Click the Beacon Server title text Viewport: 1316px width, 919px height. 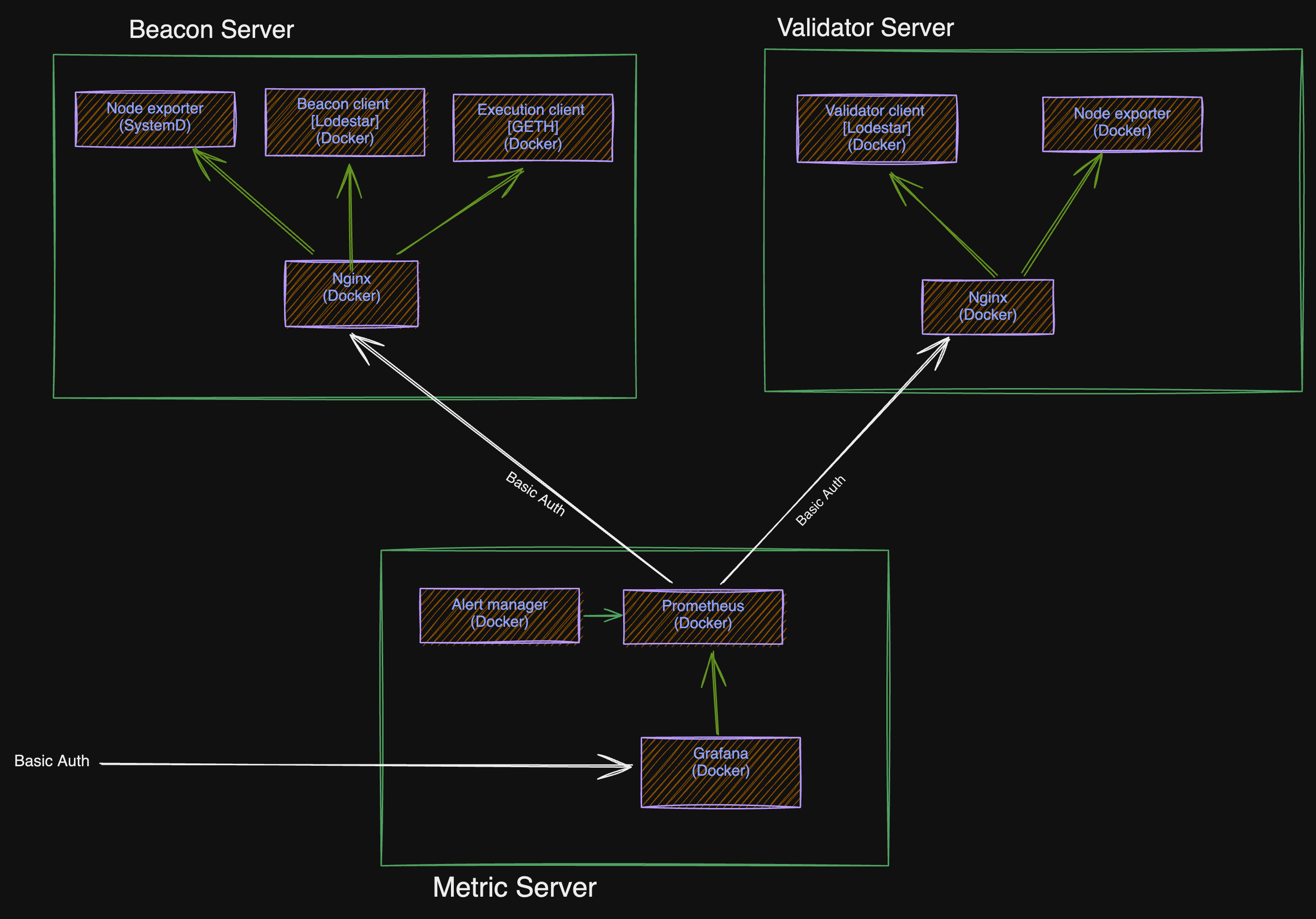coord(211,30)
